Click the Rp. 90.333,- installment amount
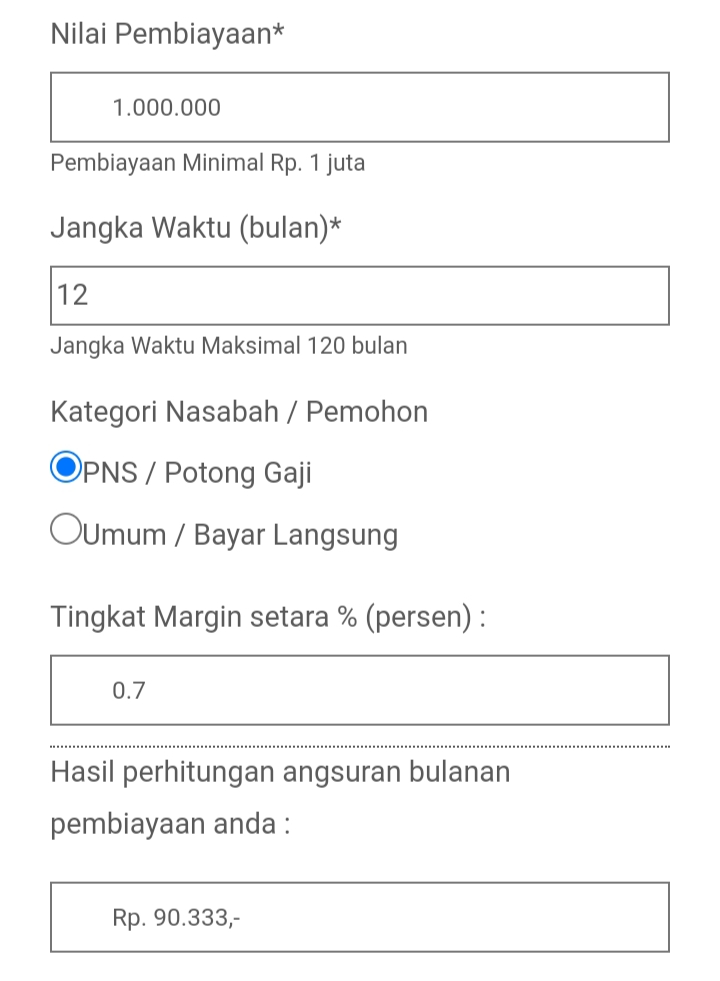This screenshot has height=981, width=720. pyautogui.click(x=176, y=916)
